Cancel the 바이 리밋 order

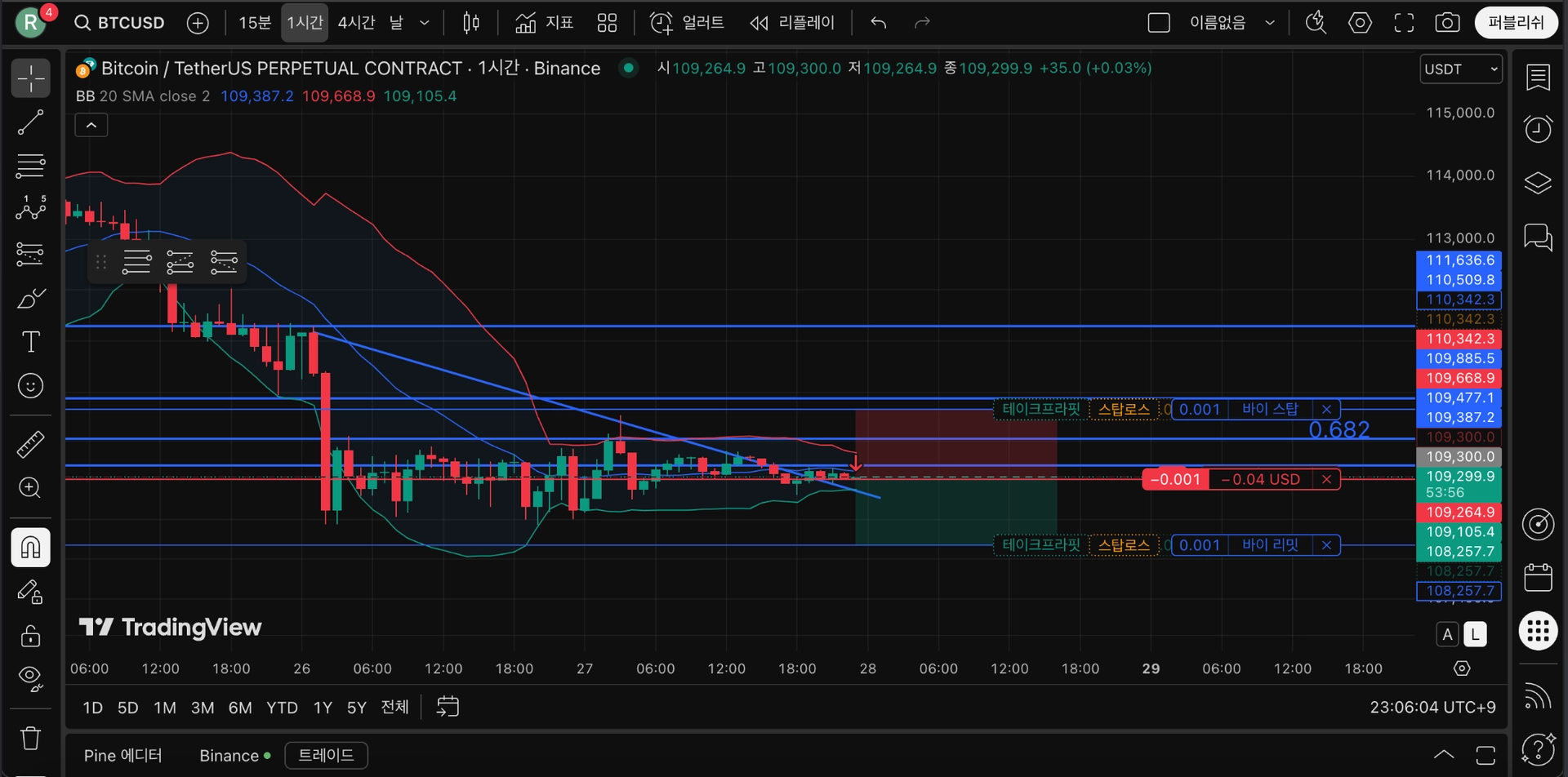pyautogui.click(x=1326, y=545)
